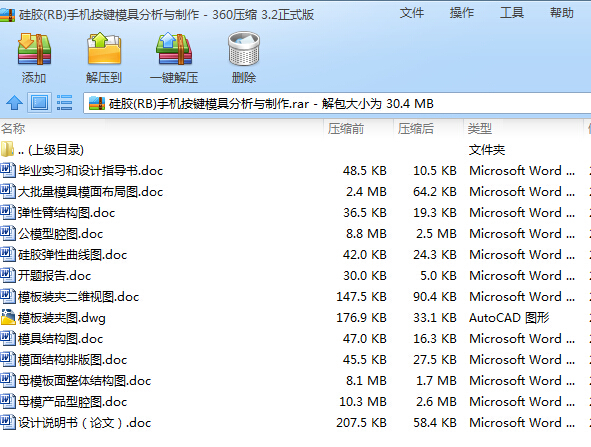Image resolution: width=591 pixels, height=447 pixels.
Task: Click the 8.8 MB size of 公模型腔图.doc
Action: point(366,234)
